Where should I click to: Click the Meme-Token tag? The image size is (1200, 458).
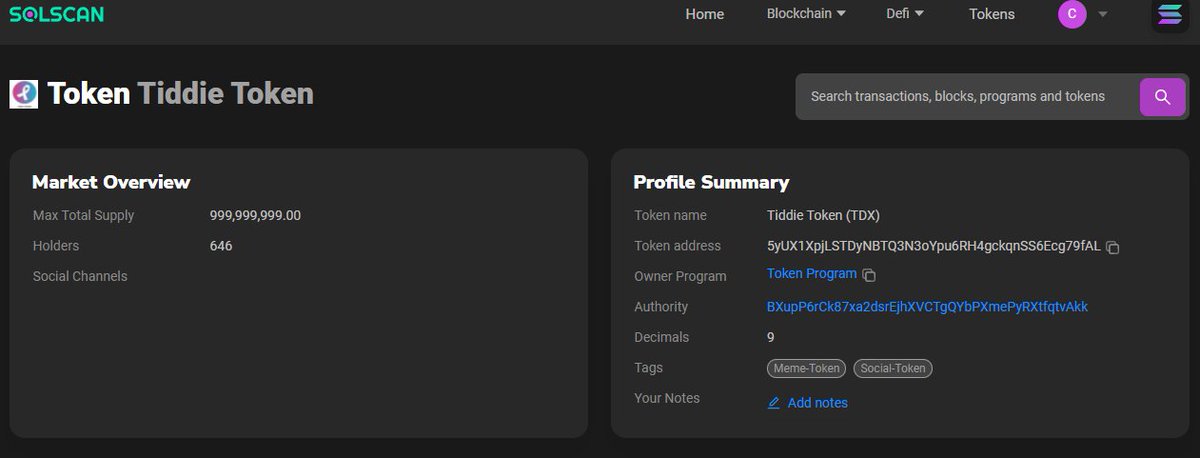pyautogui.click(x=806, y=368)
